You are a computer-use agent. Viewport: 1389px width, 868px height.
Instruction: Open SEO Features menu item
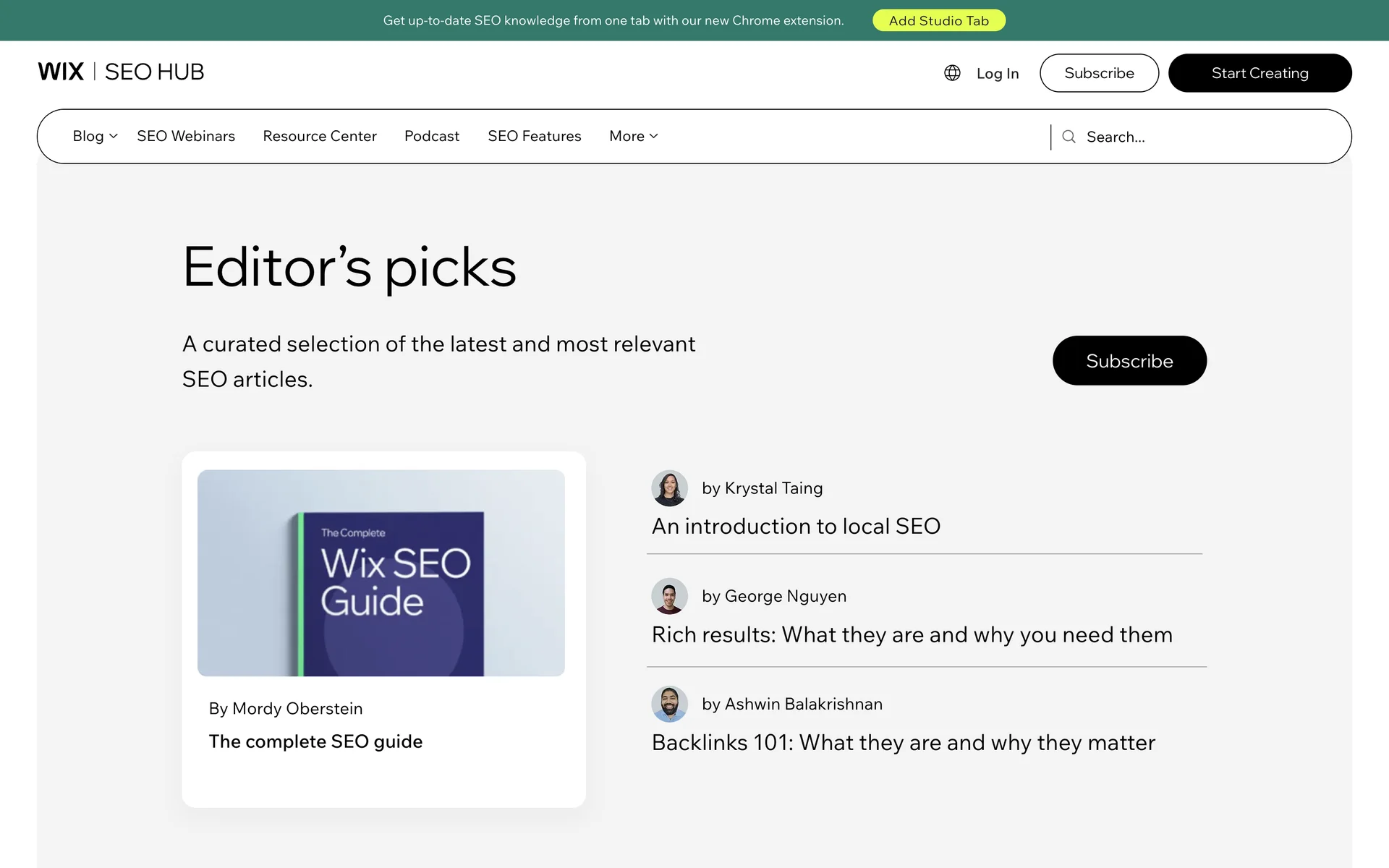pyautogui.click(x=534, y=136)
